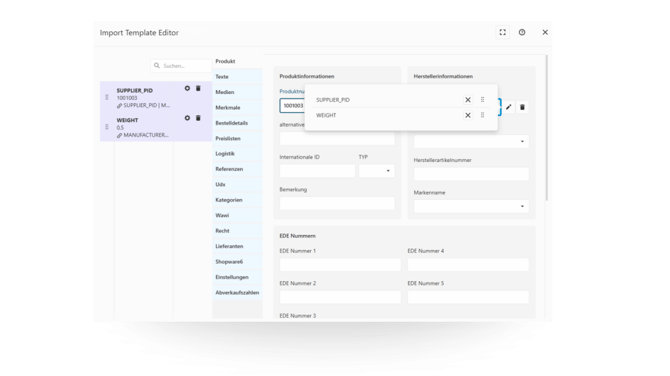Open the Einstellungen tab
Screen dimensions: 670x376
tap(238, 277)
